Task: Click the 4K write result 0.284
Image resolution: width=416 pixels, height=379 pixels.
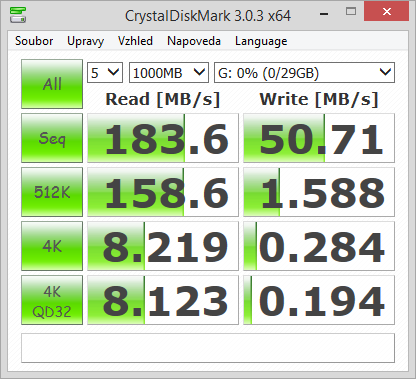Action: (x=319, y=246)
